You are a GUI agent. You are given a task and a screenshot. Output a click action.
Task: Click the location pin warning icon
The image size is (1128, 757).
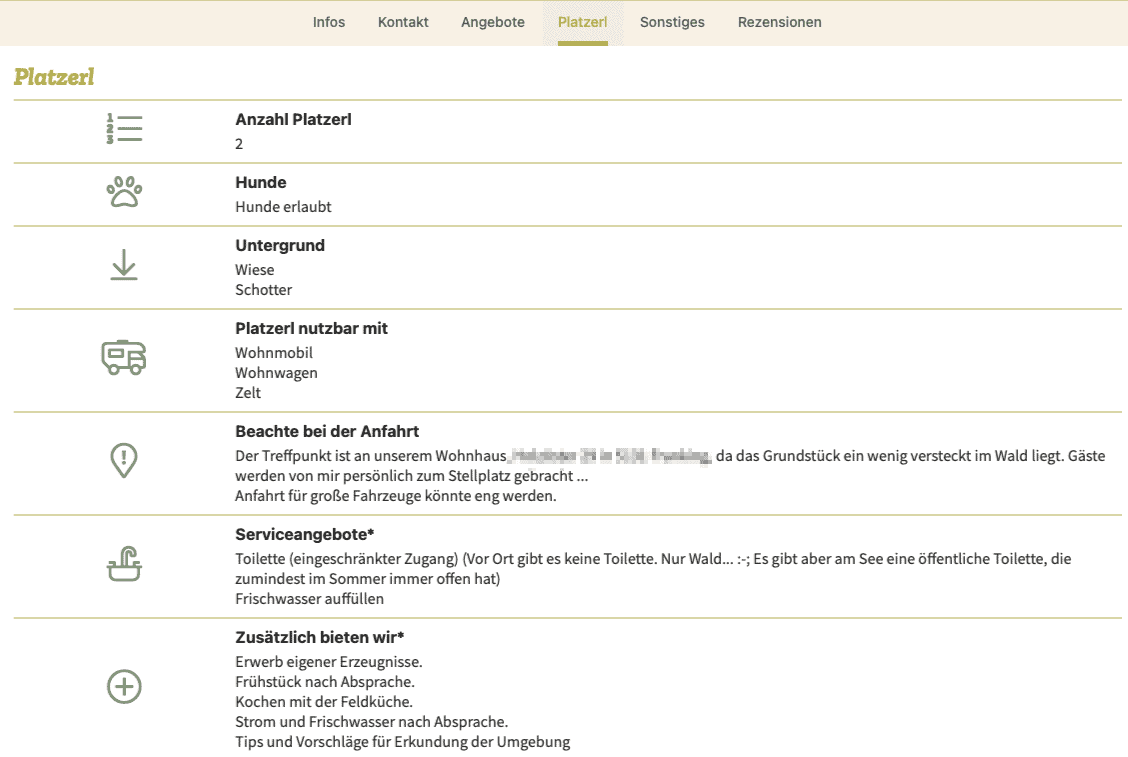[x=124, y=461]
